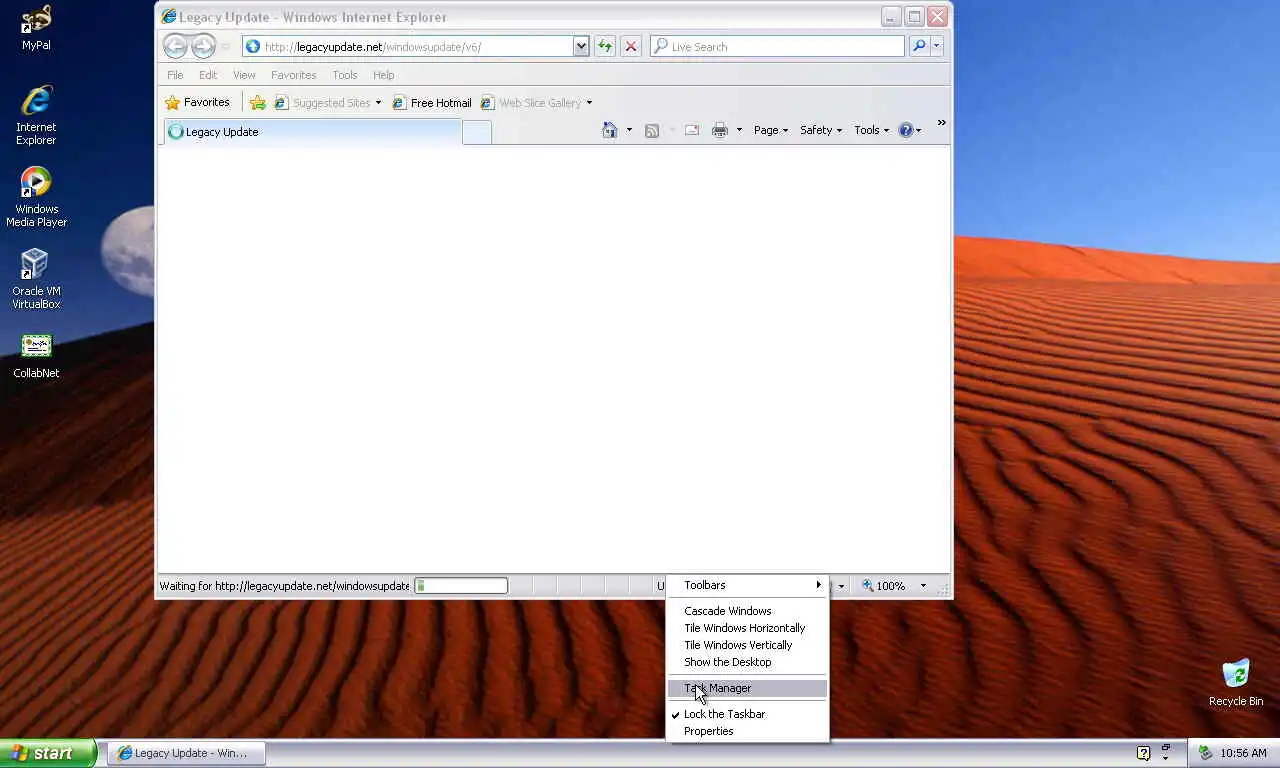Image resolution: width=1280 pixels, height=768 pixels.
Task: Open the Recycle Bin
Action: [x=1236, y=683]
